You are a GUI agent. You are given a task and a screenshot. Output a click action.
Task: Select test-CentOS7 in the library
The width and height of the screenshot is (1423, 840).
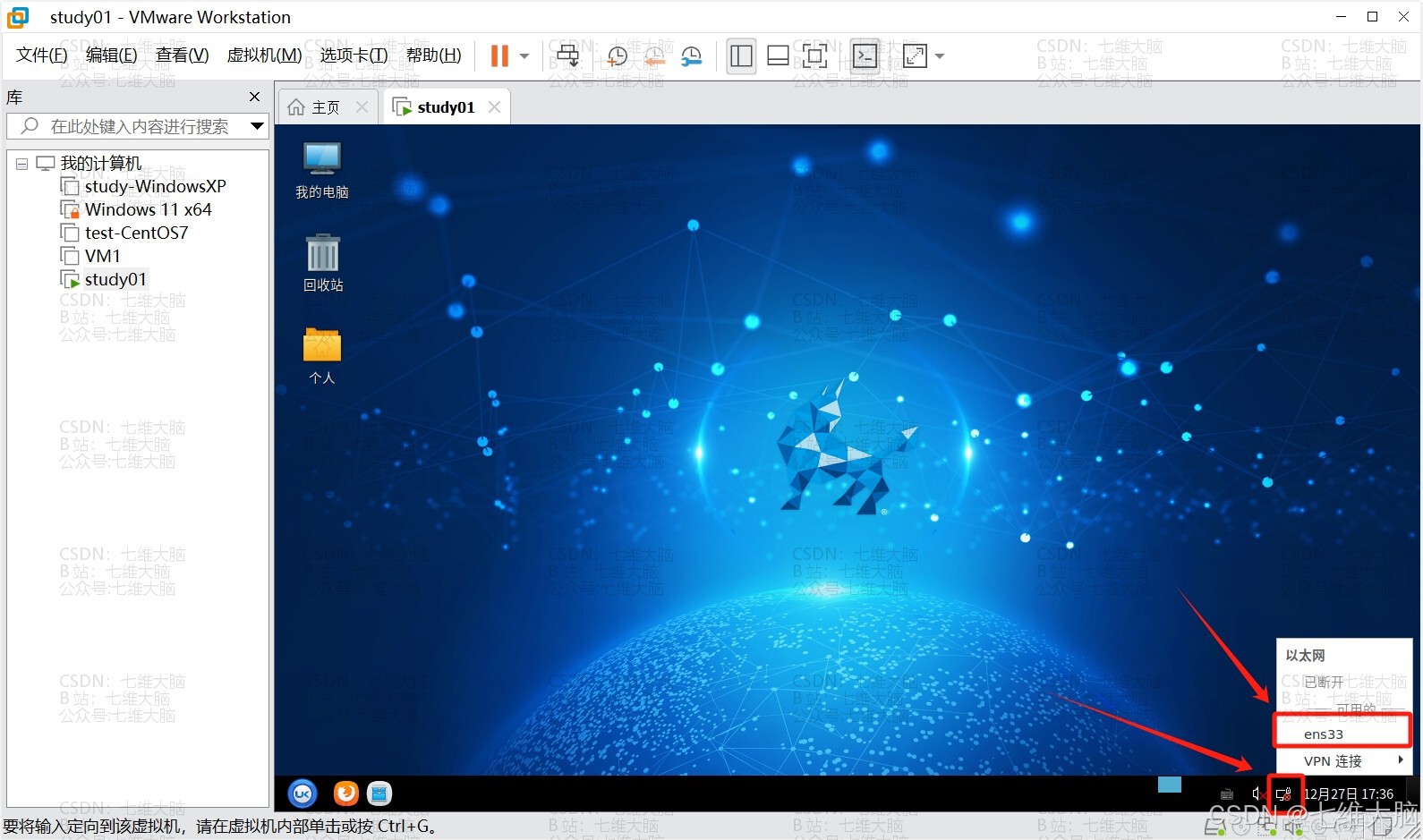tap(136, 233)
